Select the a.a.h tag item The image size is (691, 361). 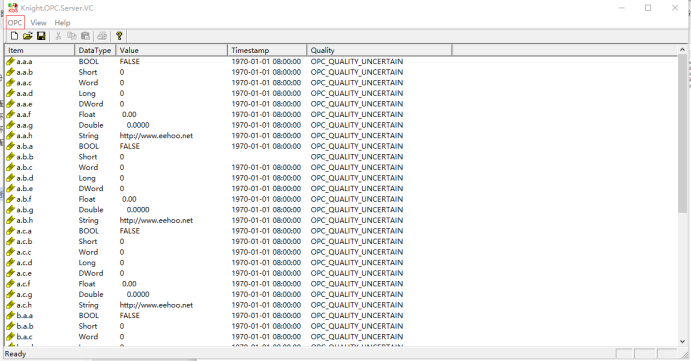[24, 136]
